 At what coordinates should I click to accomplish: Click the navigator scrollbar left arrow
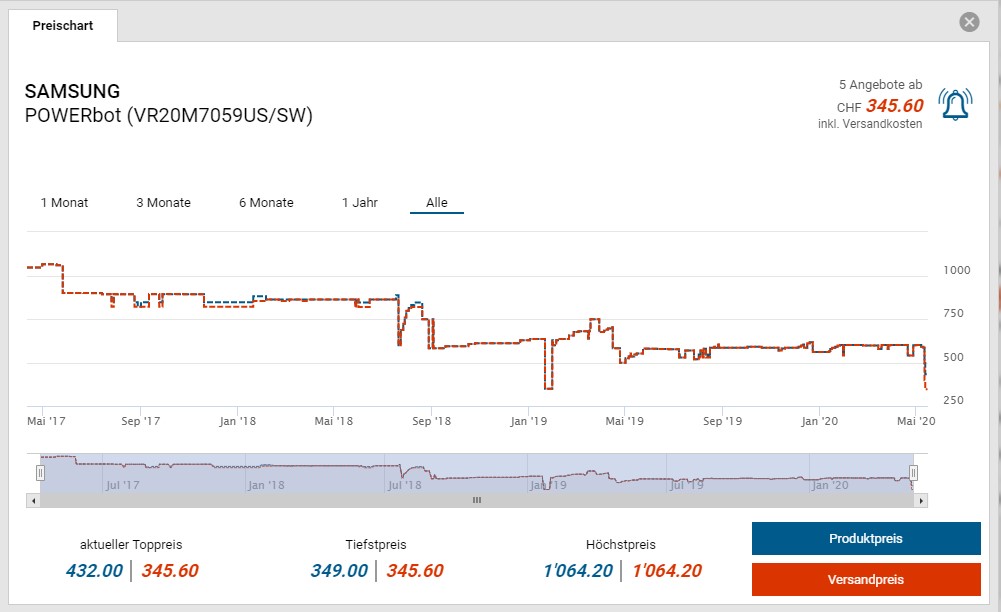[x=35, y=500]
